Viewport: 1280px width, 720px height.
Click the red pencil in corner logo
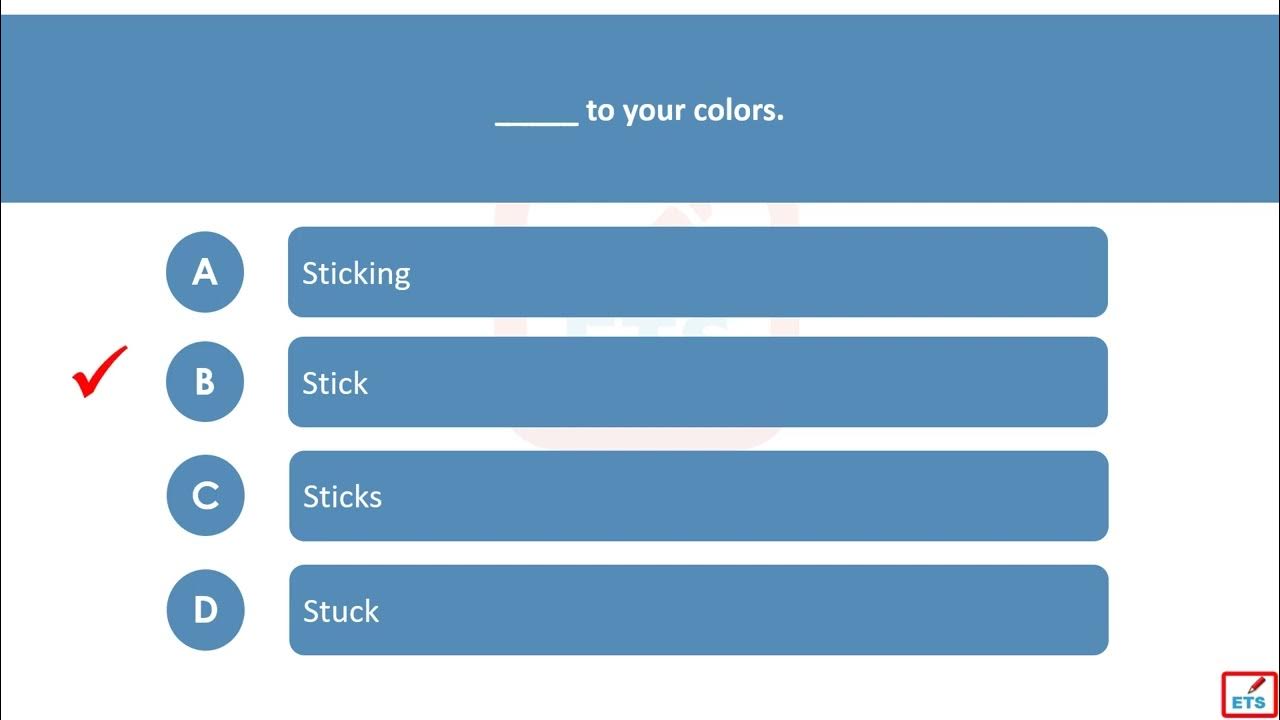[x=1257, y=685]
